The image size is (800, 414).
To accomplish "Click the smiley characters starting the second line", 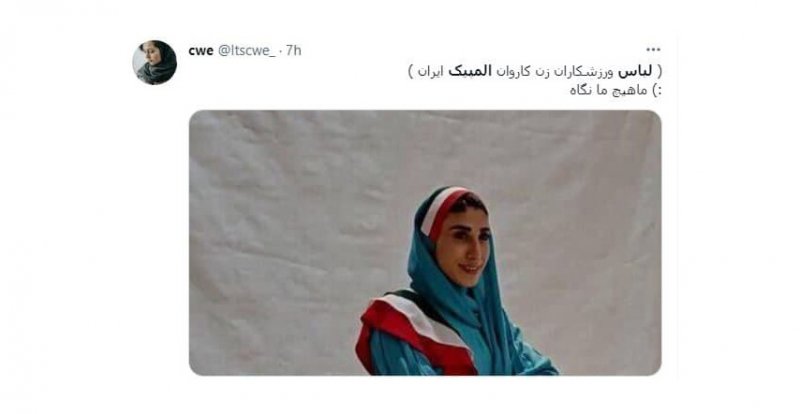I will (657, 91).
